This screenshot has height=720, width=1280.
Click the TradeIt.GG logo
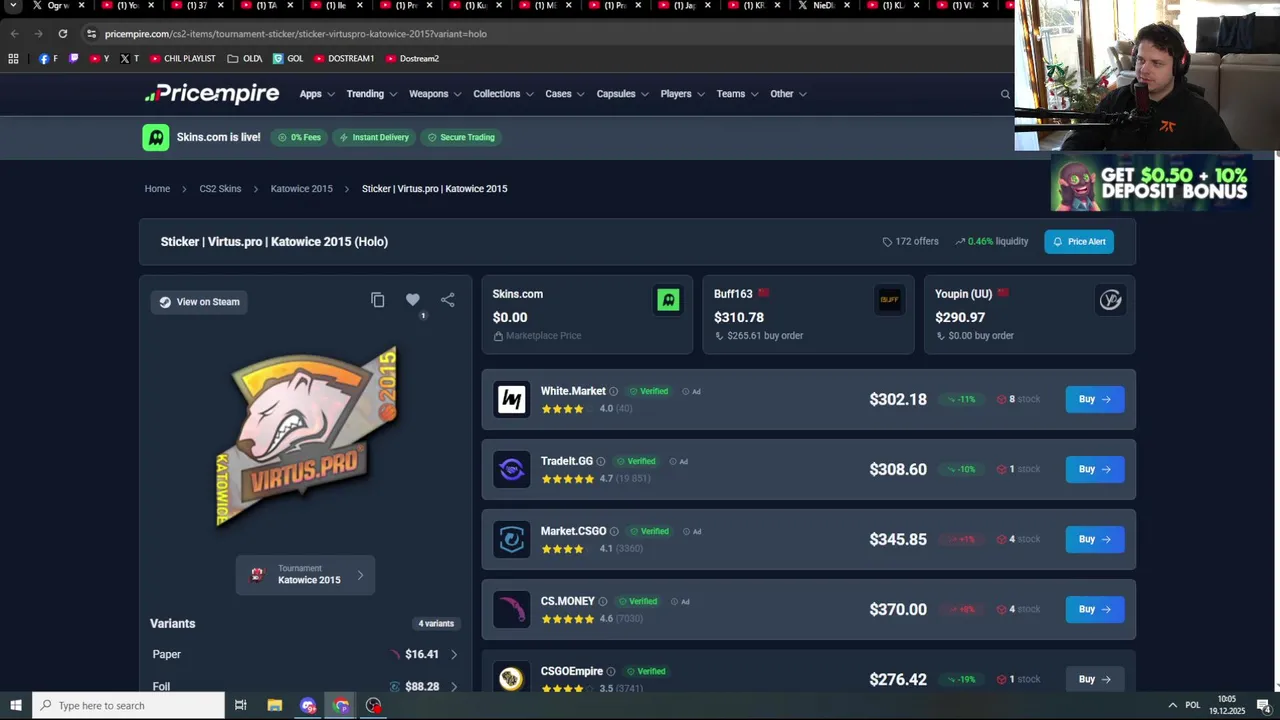pos(512,469)
